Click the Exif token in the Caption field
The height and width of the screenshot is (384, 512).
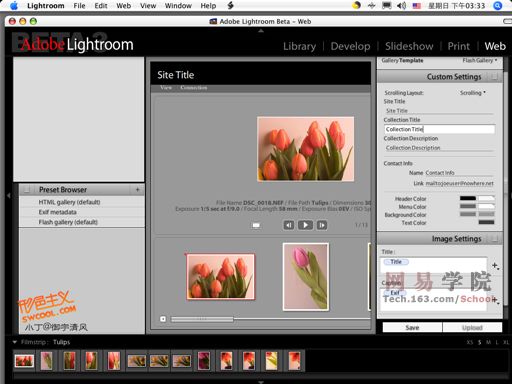click(395, 293)
